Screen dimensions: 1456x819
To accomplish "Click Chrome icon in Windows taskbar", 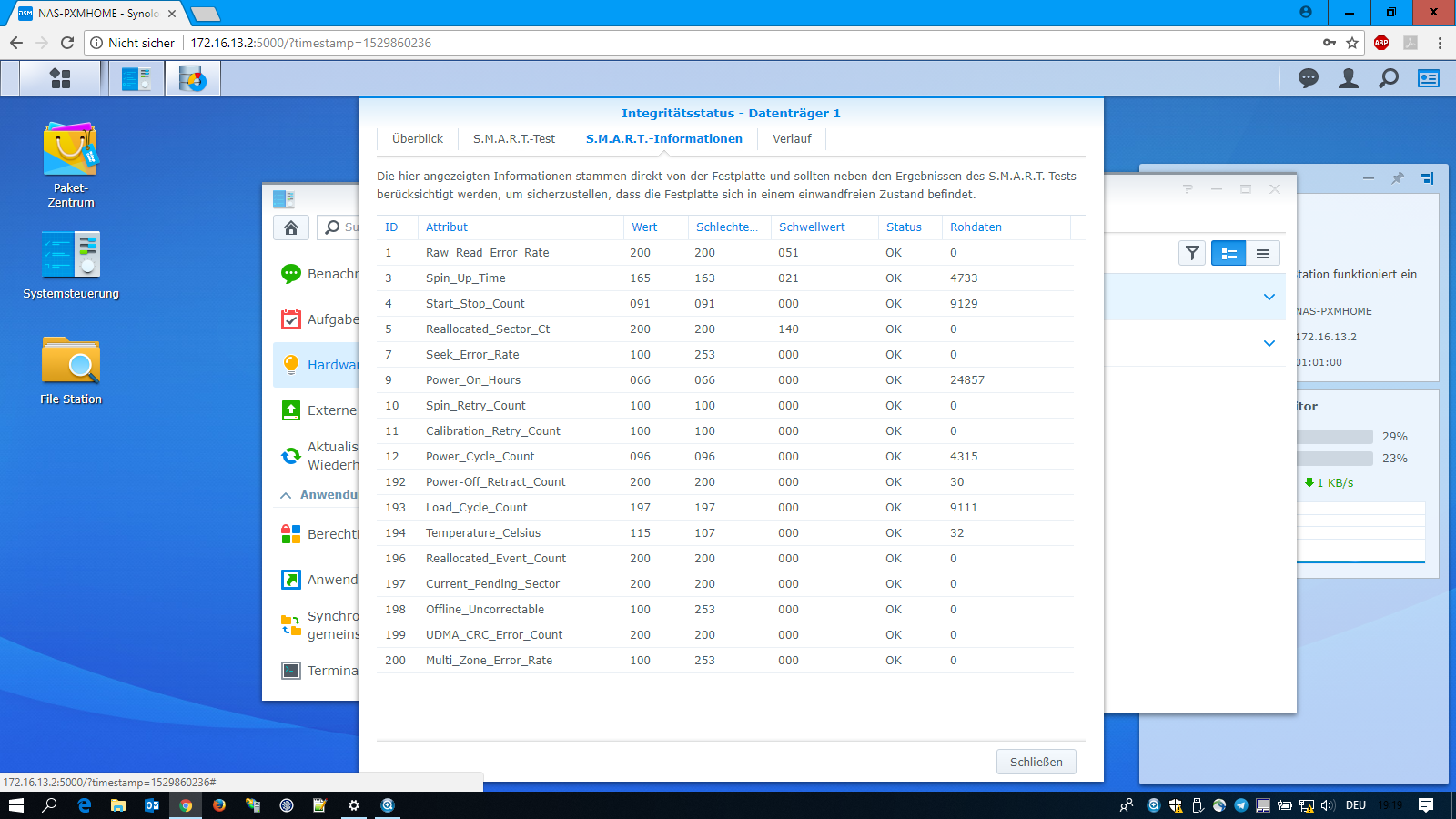I will pyautogui.click(x=186, y=805).
